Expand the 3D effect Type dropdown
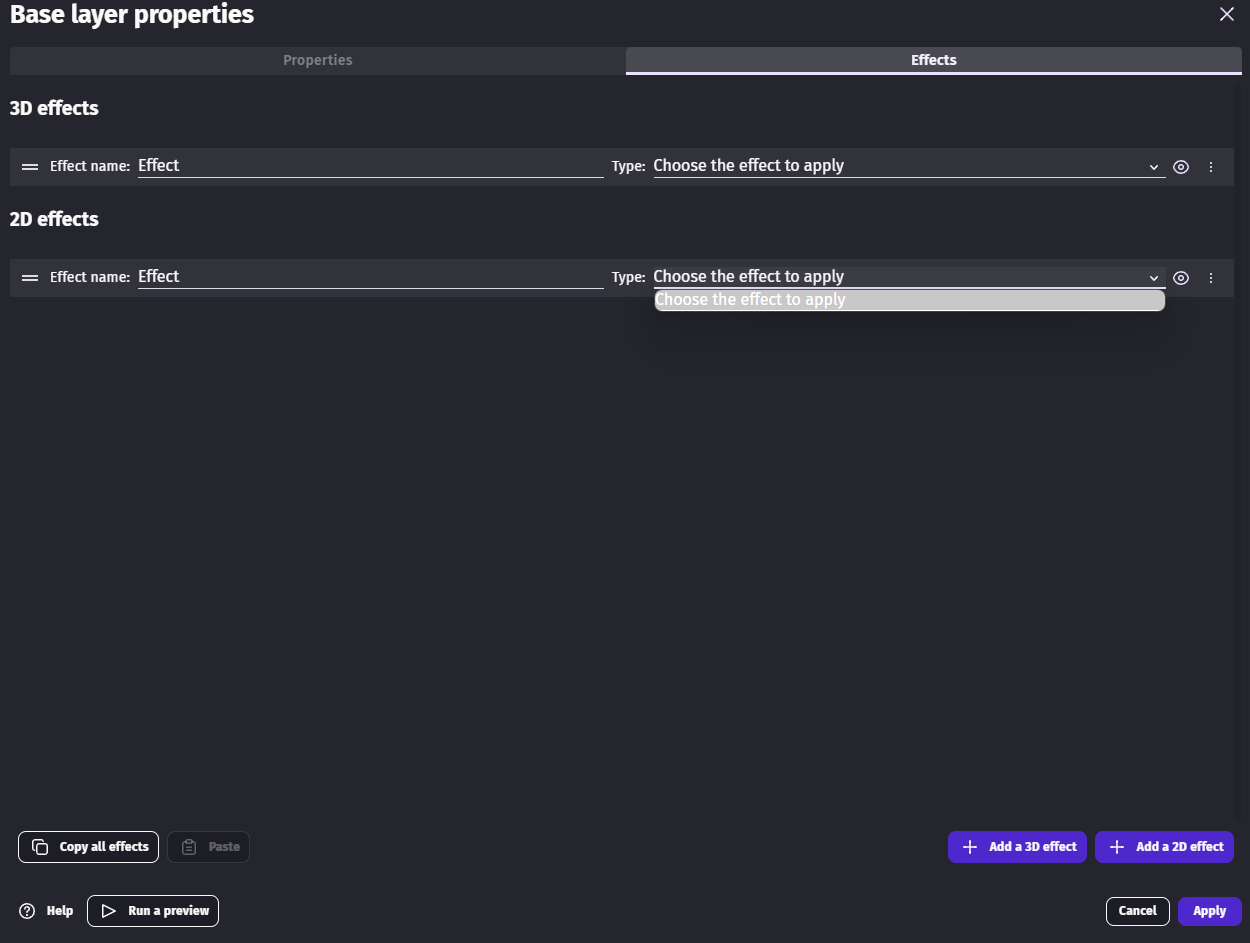This screenshot has width=1250, height=943. [x=908, y=166]
